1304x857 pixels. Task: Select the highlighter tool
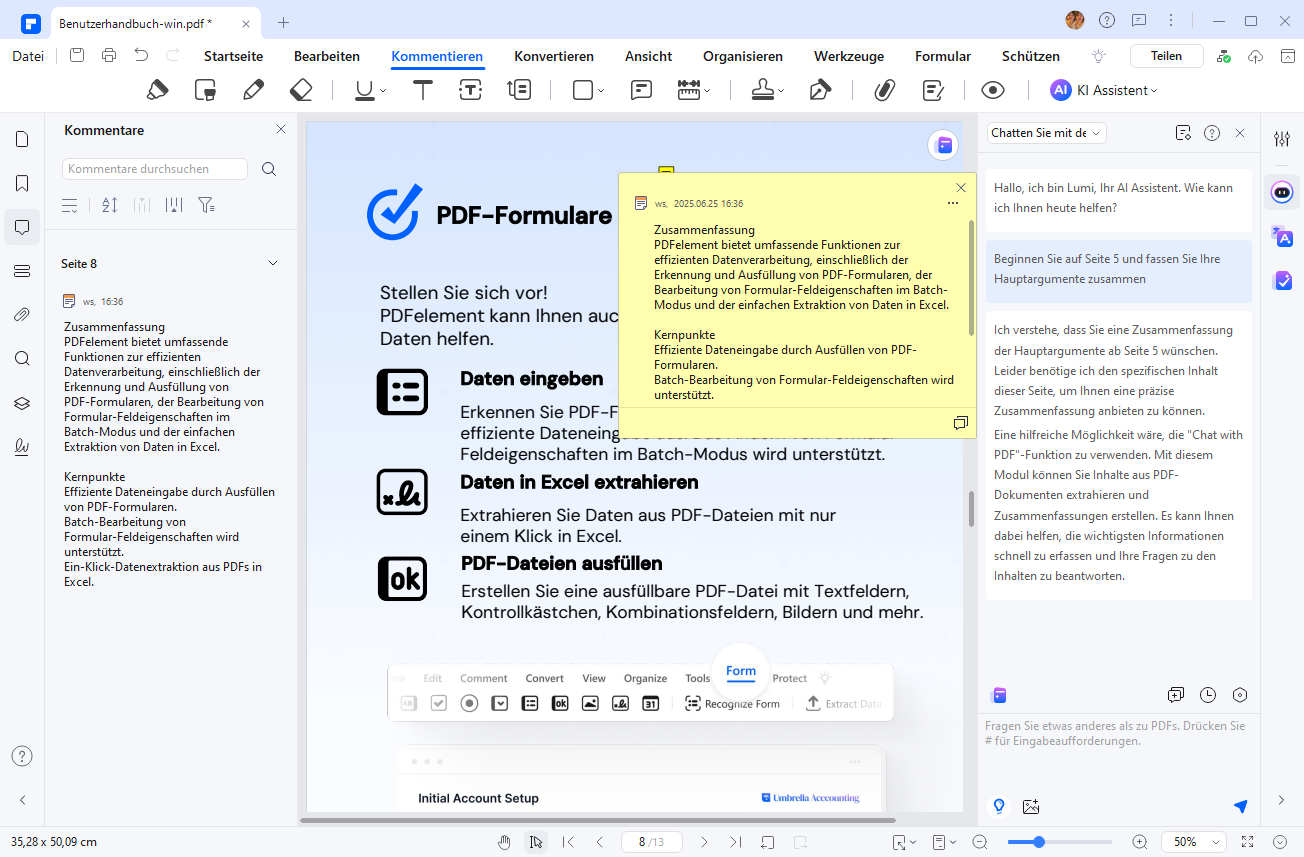[x=158, y=90]
